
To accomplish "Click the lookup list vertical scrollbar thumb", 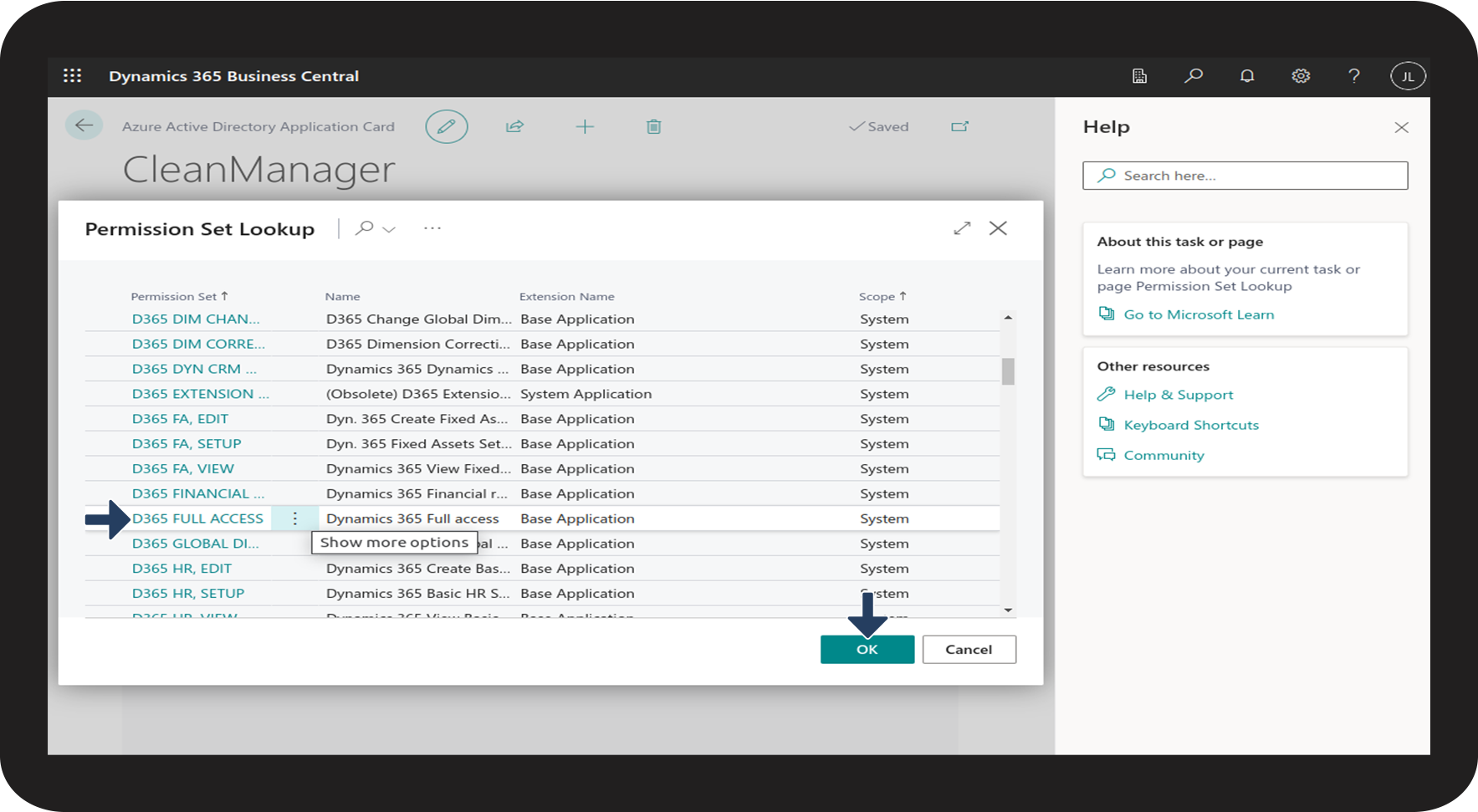I will (1008, 371).
